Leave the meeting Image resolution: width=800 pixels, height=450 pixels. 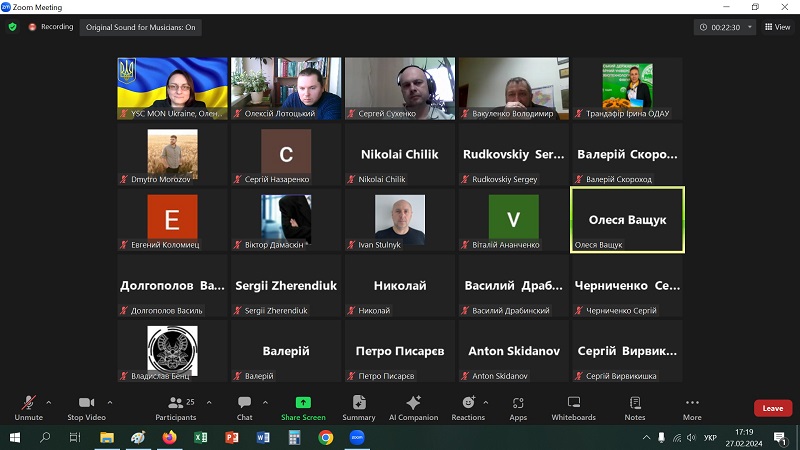click(x=772, y=408)
